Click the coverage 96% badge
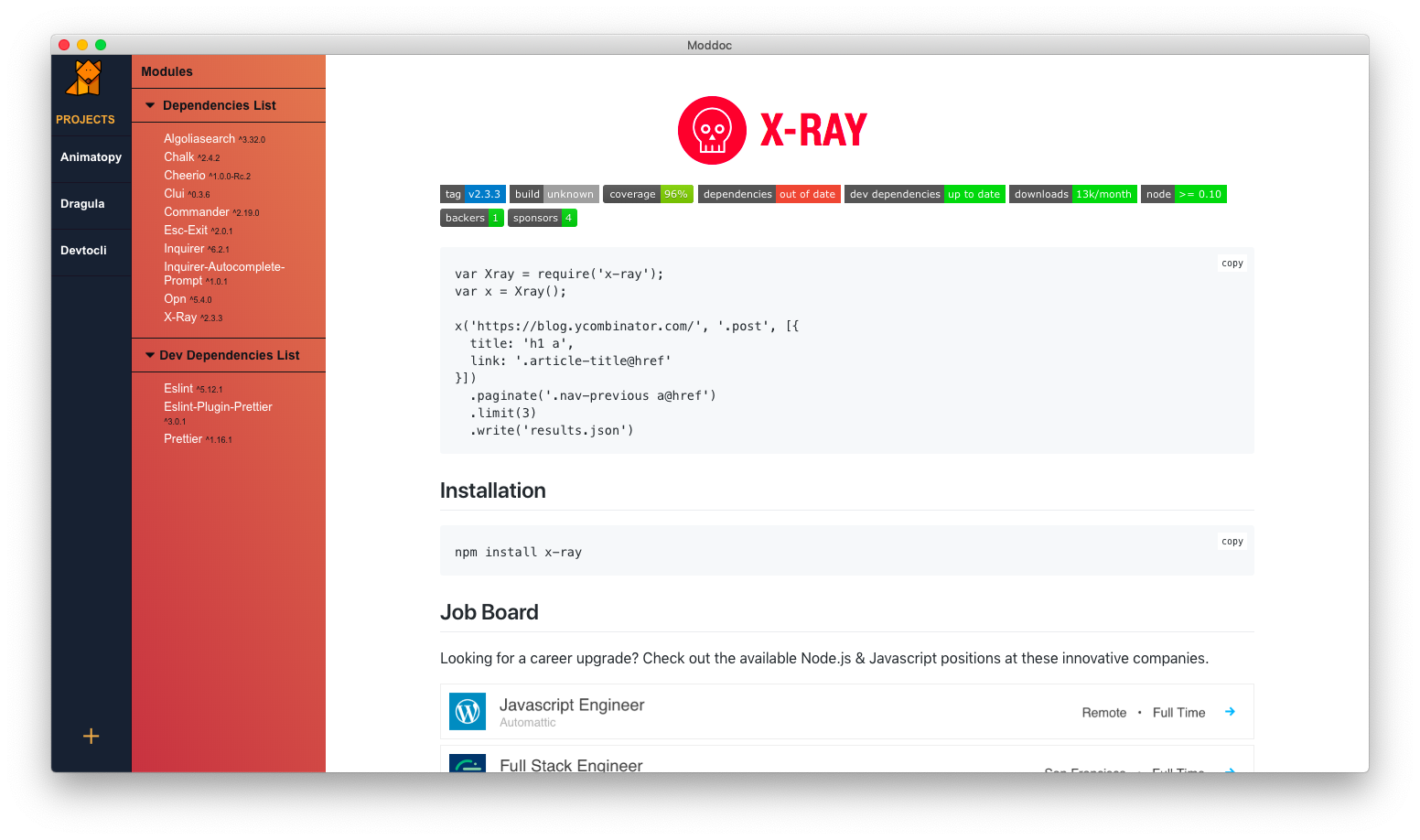The height and width of the screenshot is (840, 1420). point(649,194)
